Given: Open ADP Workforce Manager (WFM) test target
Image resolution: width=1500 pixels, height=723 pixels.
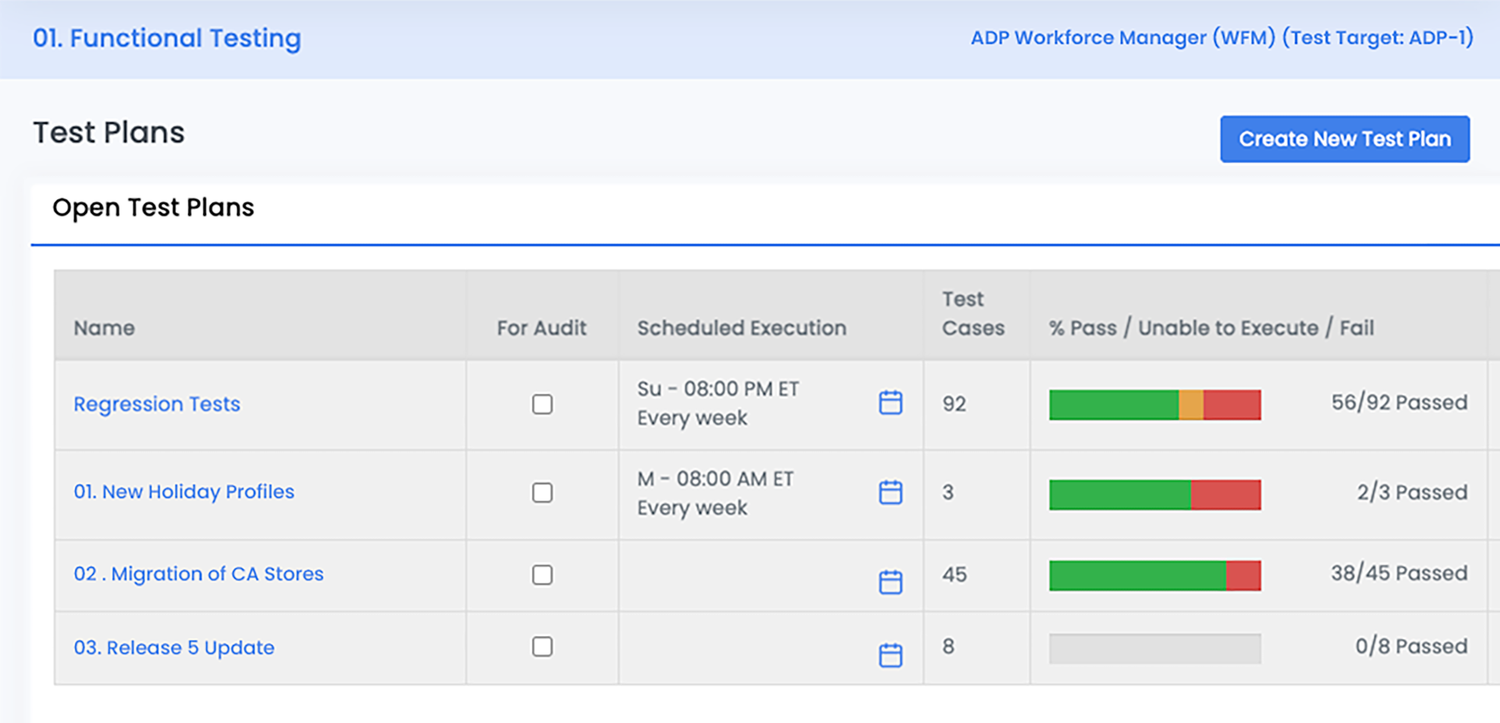Looking at the screenshot, I should coord(1222,38).
